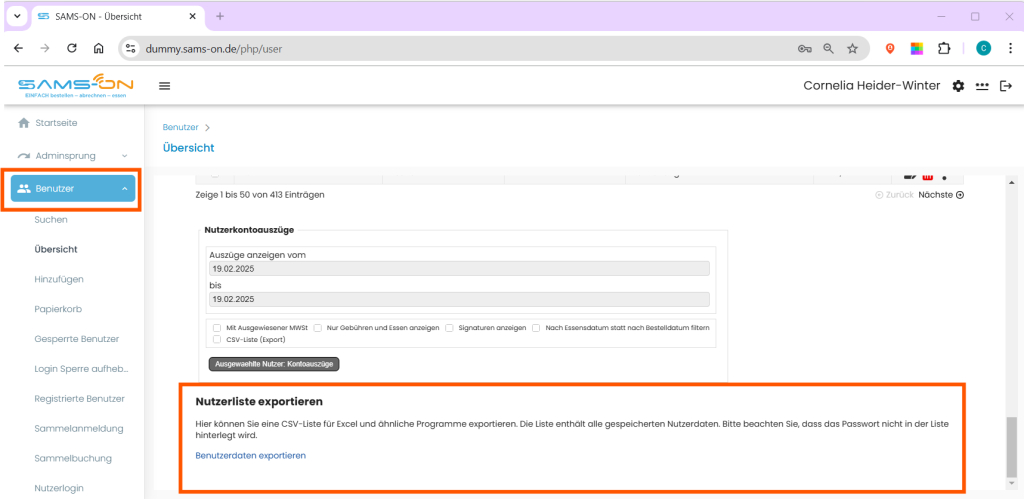Bookmark this page with the star
Viewport: 1024px width, 499px height.
pos(852,48)
